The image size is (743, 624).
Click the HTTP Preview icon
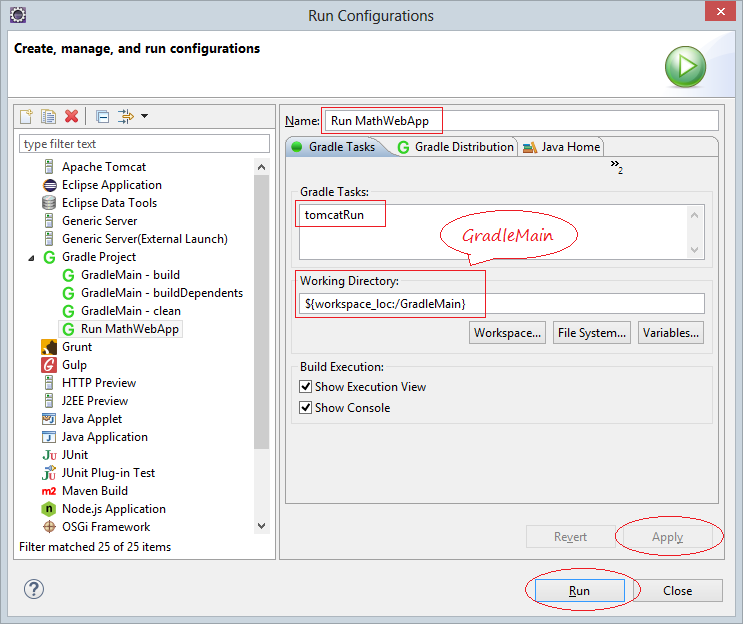click(x=49, y=383)
